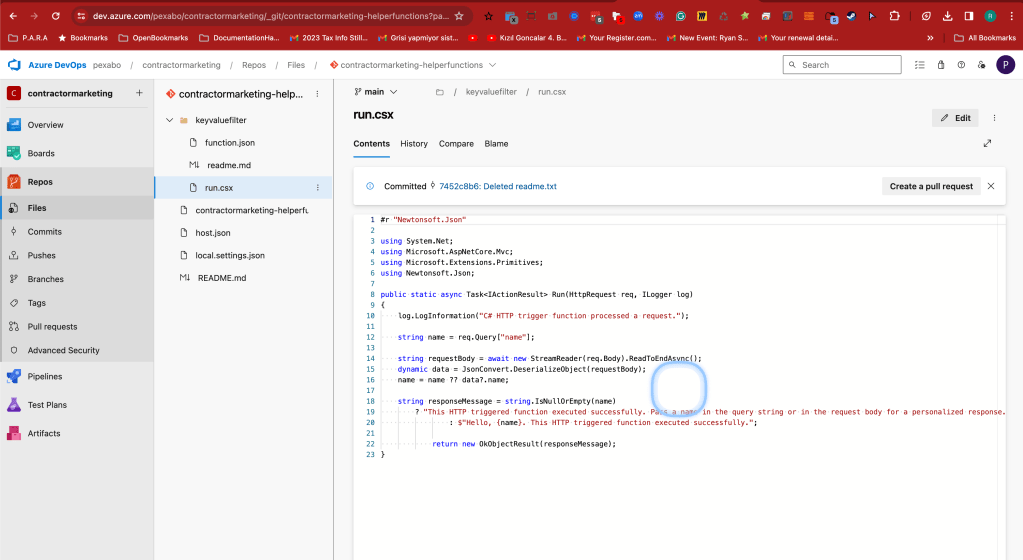Show more bookmarks chevron
The width and height of the screenshot is (1023, 560).
[x=930, y=38]
